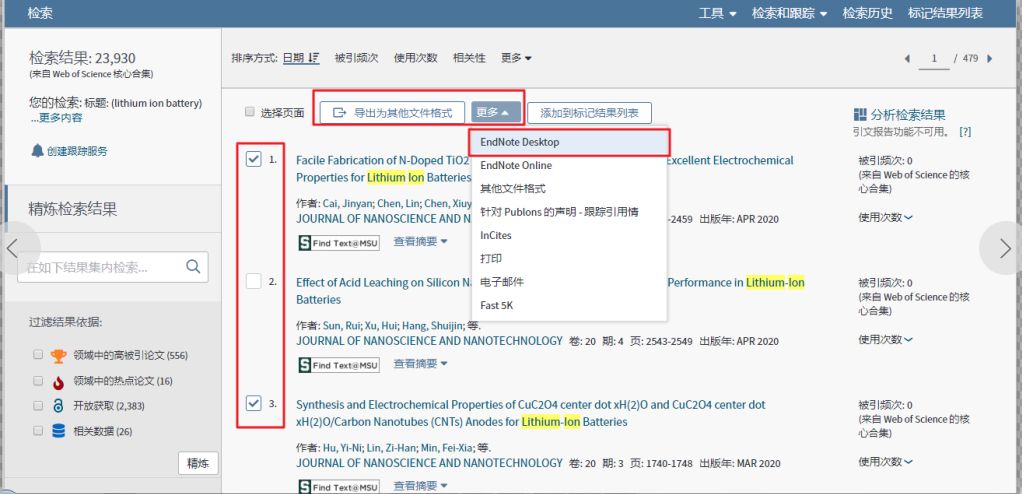Select EndNote Desktop from export menu
The width and height of the screenshot is (1022, 494).
coord(569,142)
